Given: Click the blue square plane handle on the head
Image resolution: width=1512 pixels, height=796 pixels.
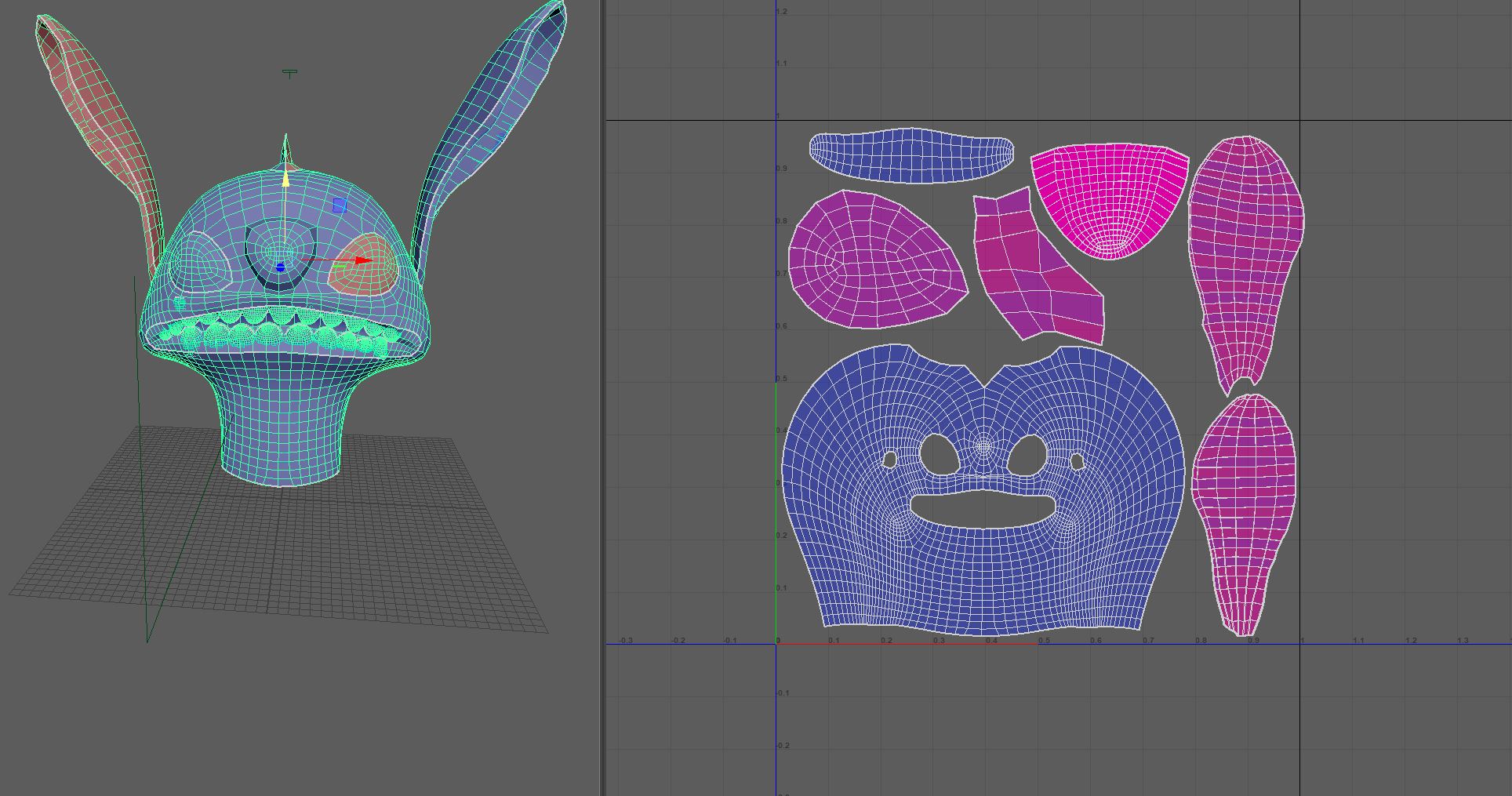Looking at the screenshot, I should [x=339, y=205].
